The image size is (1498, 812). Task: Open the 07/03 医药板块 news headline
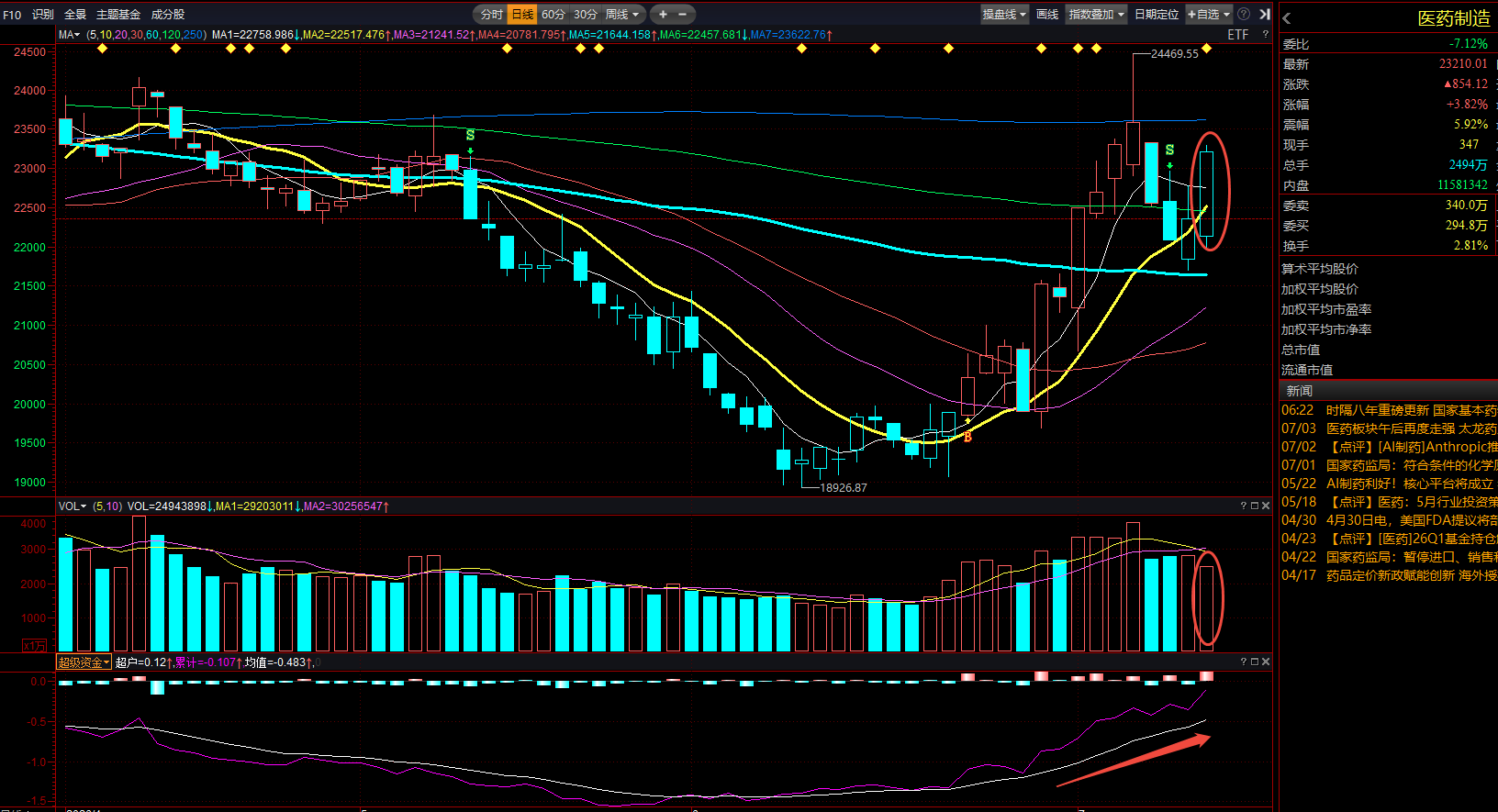(1389, 428)
